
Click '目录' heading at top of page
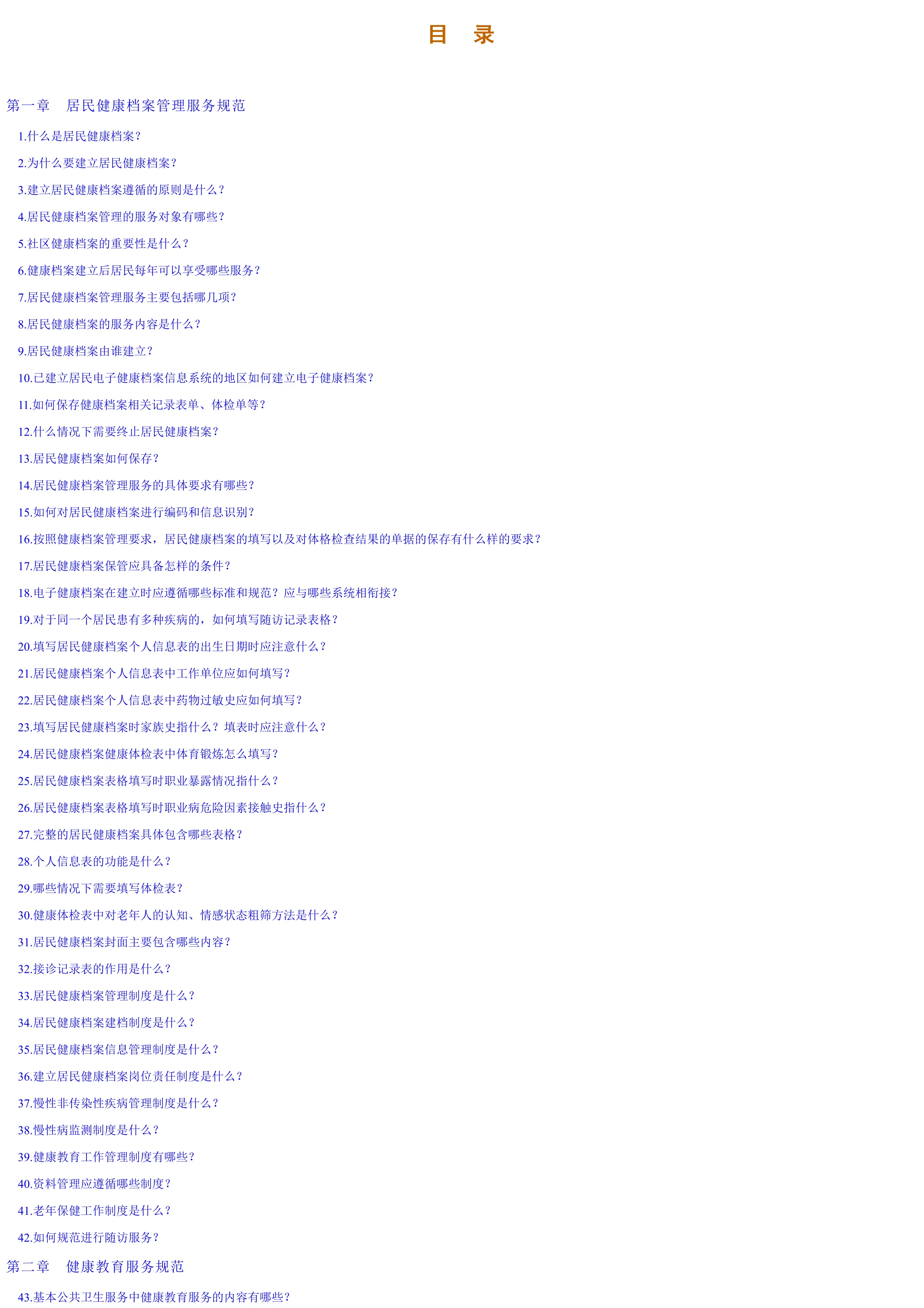point(462,26)
